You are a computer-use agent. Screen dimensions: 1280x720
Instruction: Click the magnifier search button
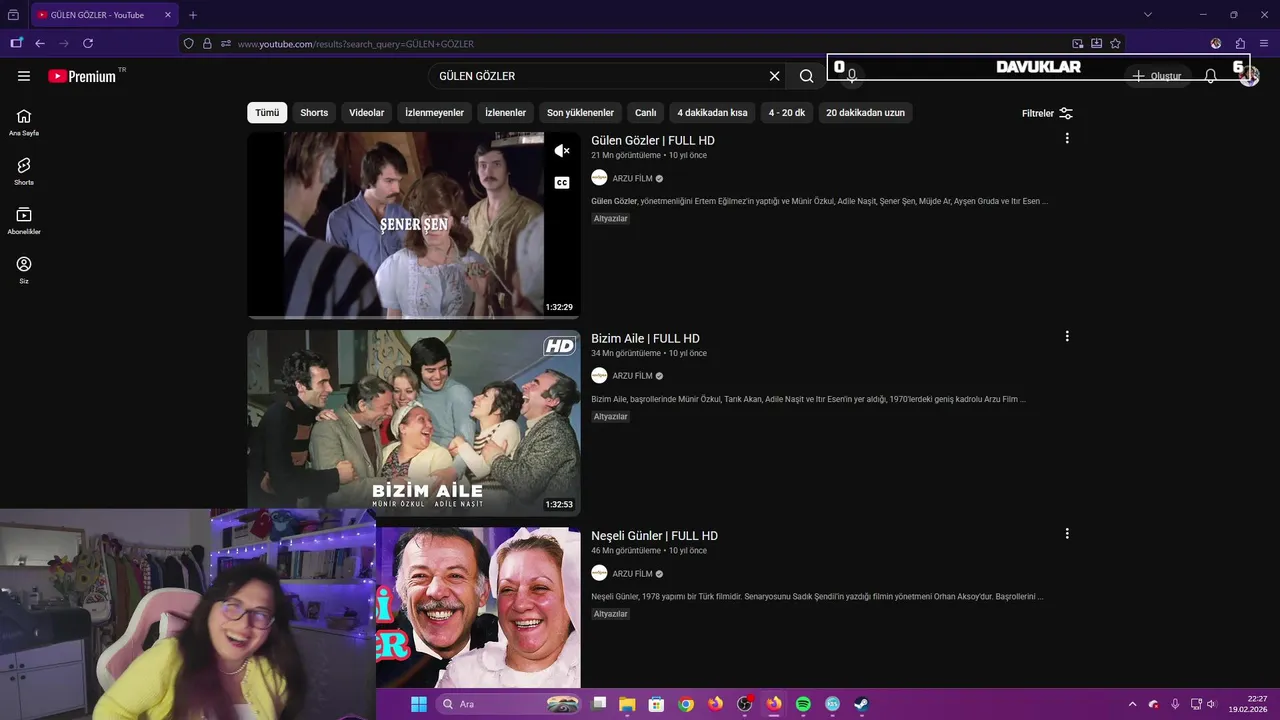point(806,76)
